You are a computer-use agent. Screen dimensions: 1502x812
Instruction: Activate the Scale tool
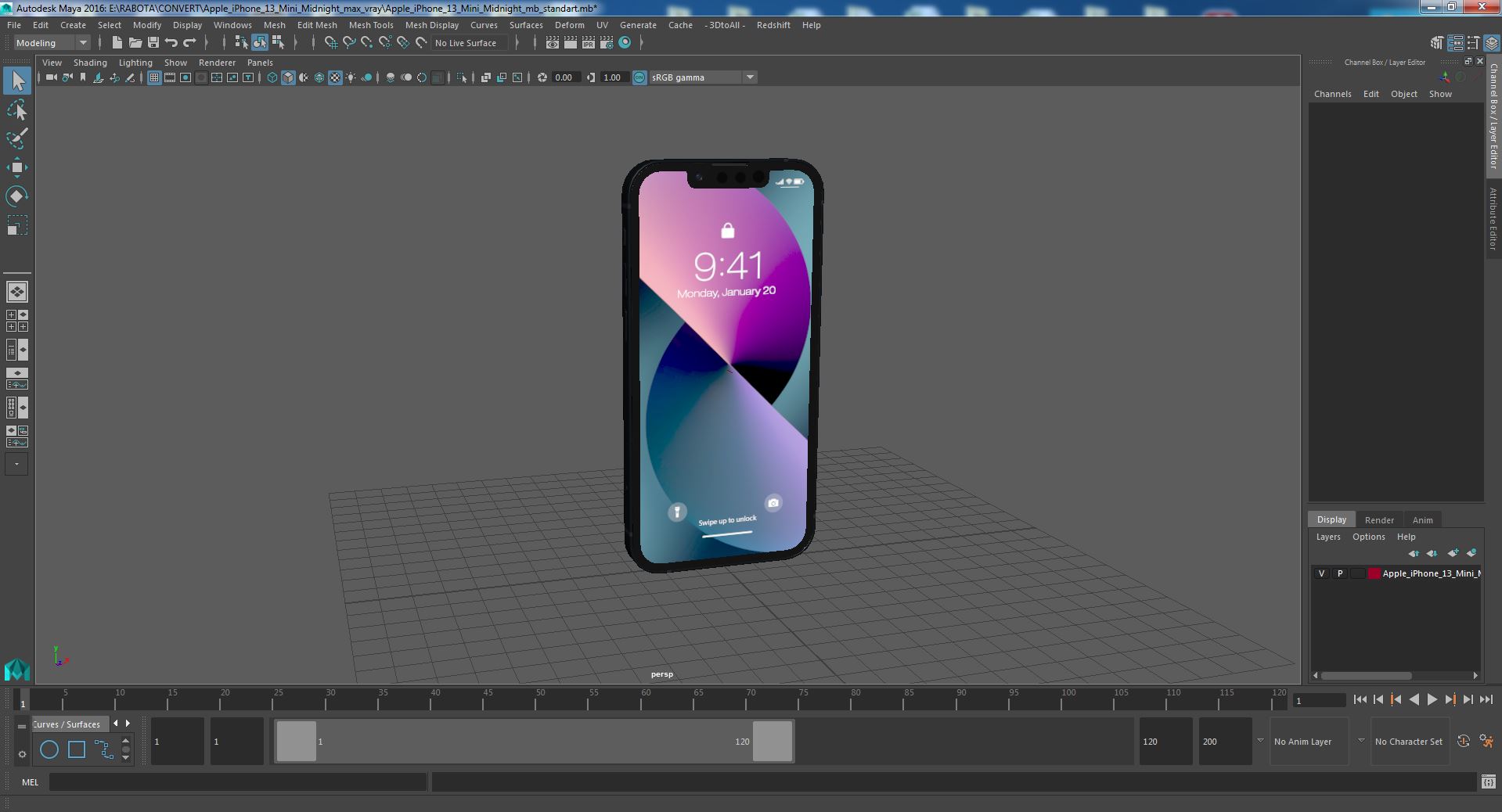(17, 225)
